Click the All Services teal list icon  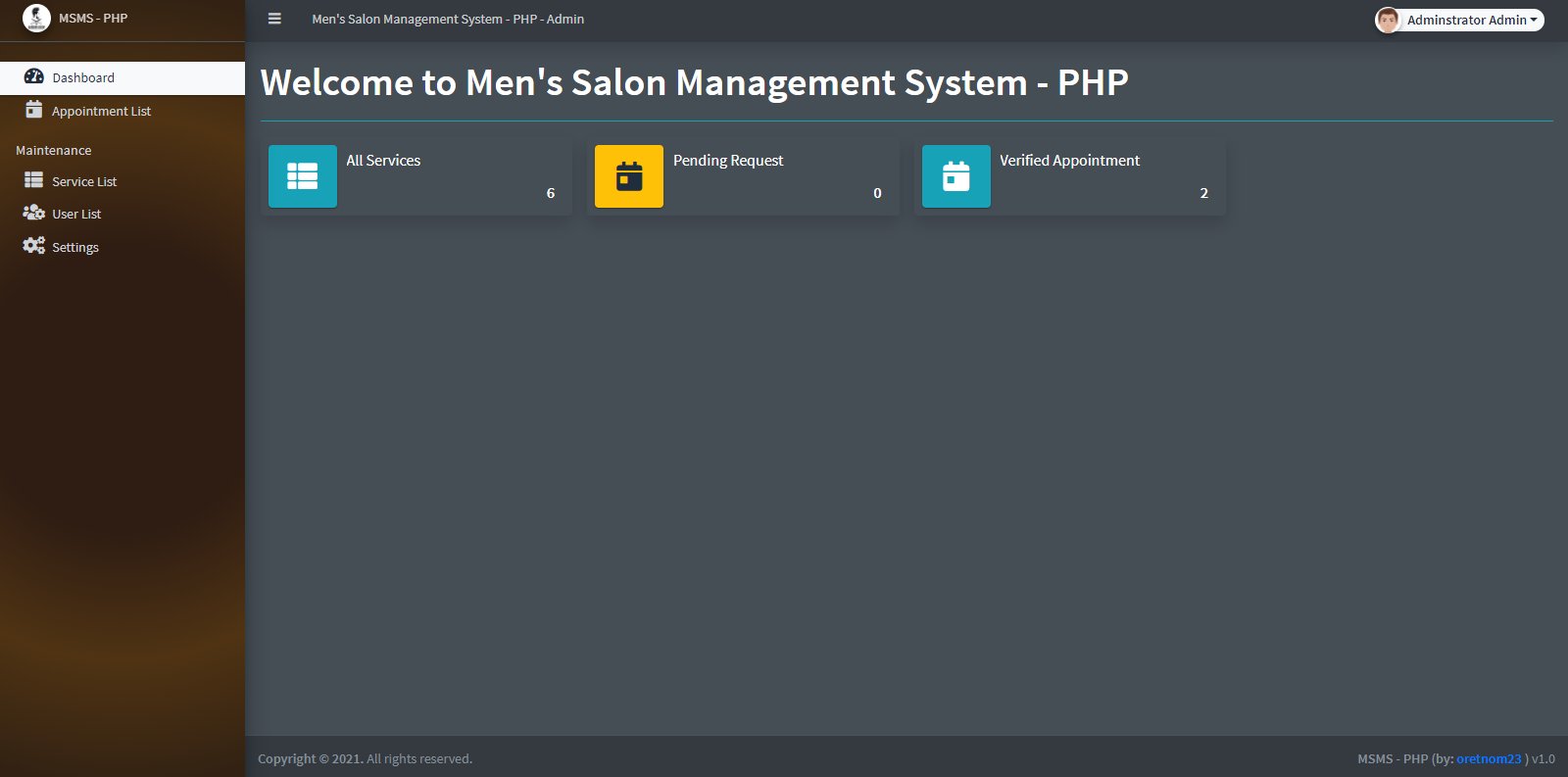[303, 176]
